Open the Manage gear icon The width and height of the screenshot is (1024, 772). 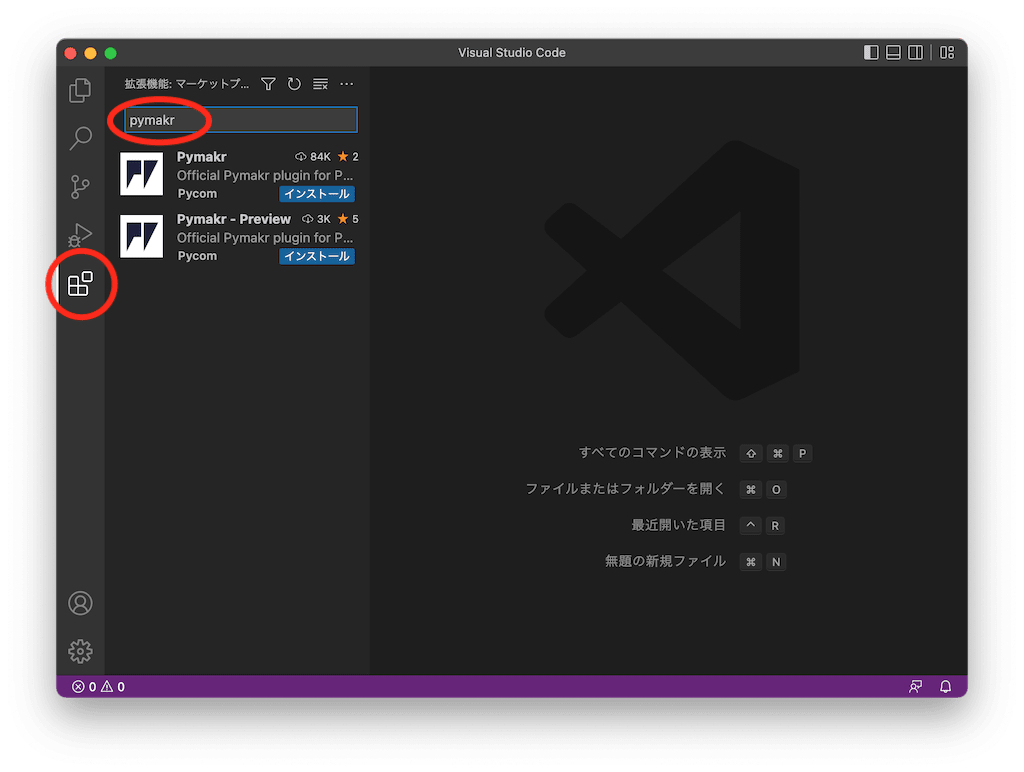tap(80, 651)
